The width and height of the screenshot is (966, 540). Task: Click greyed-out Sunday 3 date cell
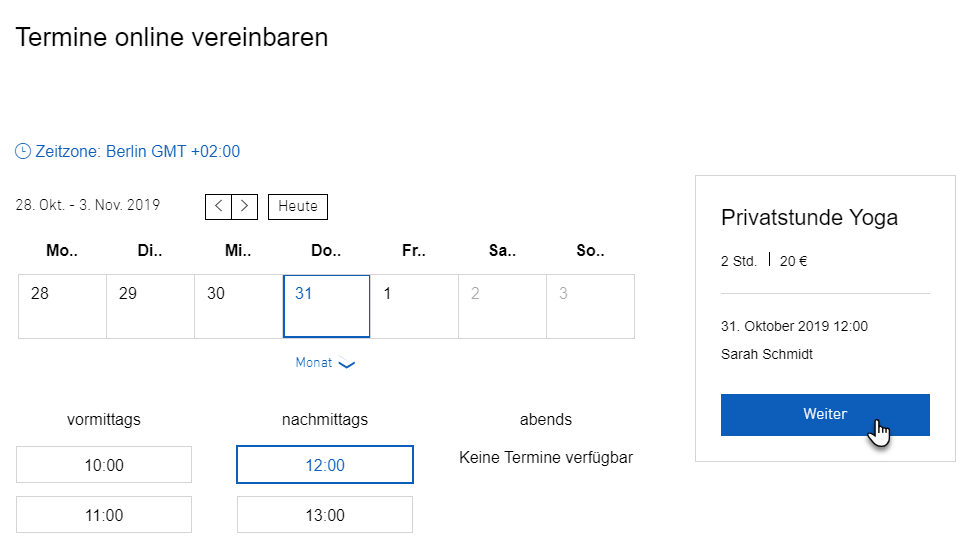click(x=590, y=307)
